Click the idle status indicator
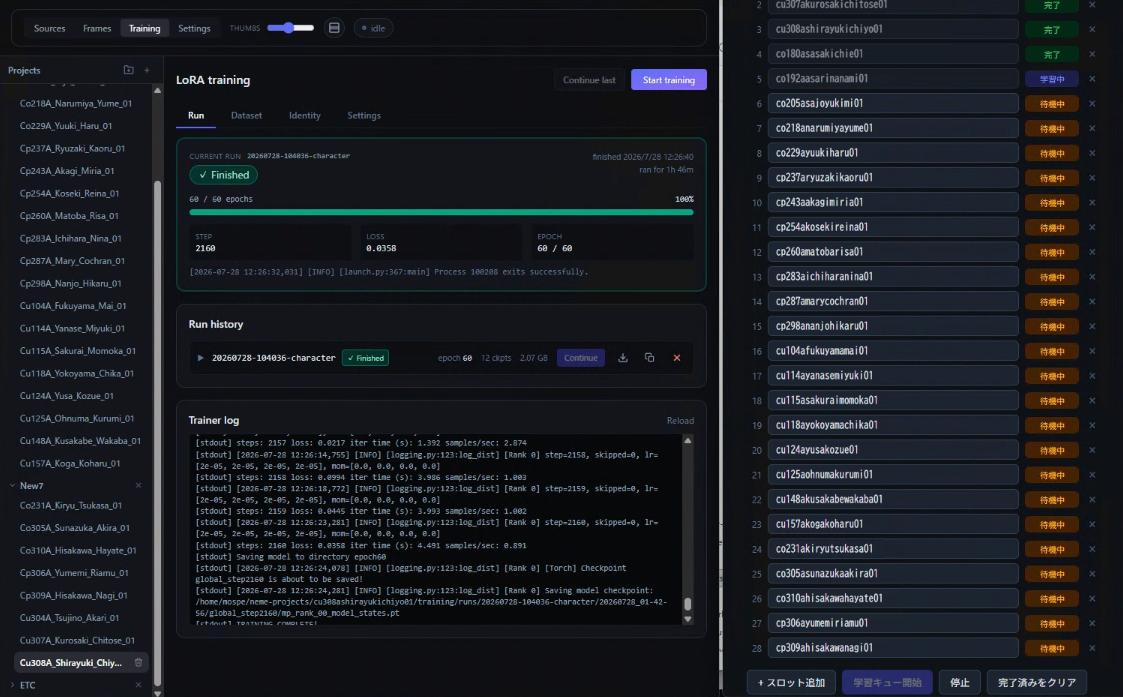This screenshot has width=1123, height=697. (x=373, y=28)
